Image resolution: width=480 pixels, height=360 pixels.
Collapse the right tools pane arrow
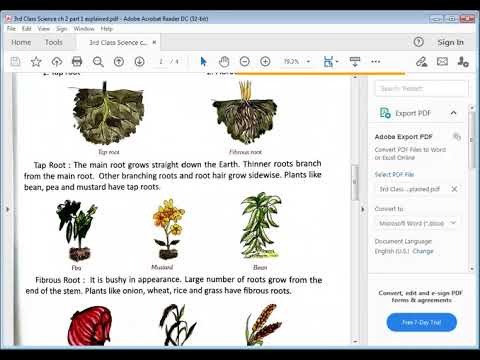click(363, 209)
